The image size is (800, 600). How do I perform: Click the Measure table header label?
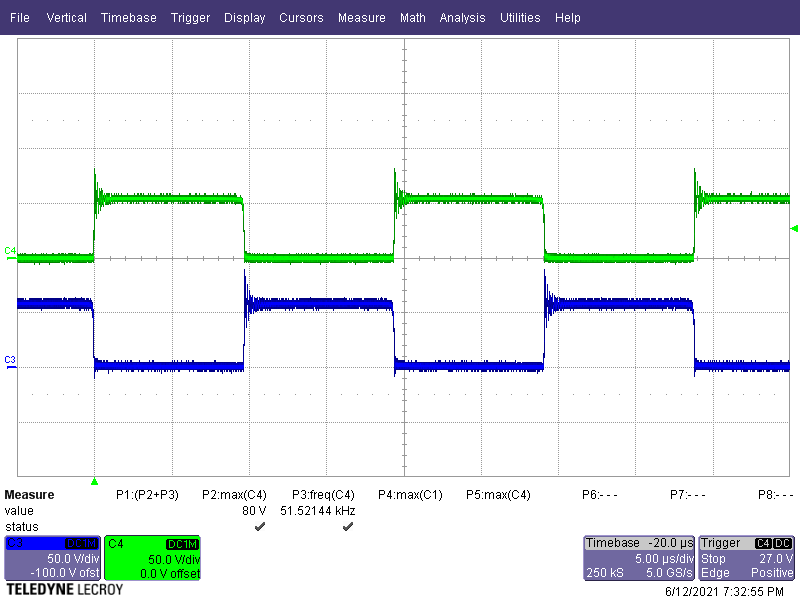click(29, 495)
